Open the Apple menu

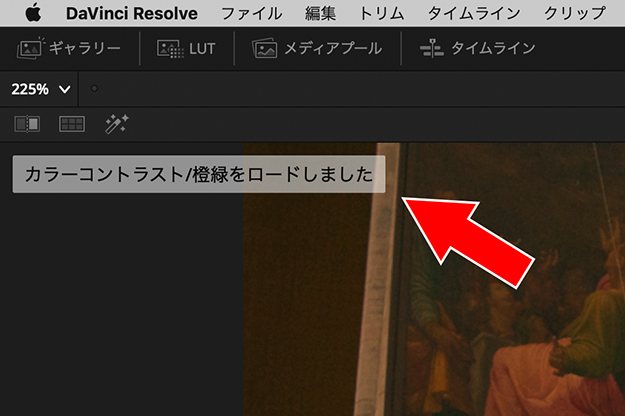(32, 13)
